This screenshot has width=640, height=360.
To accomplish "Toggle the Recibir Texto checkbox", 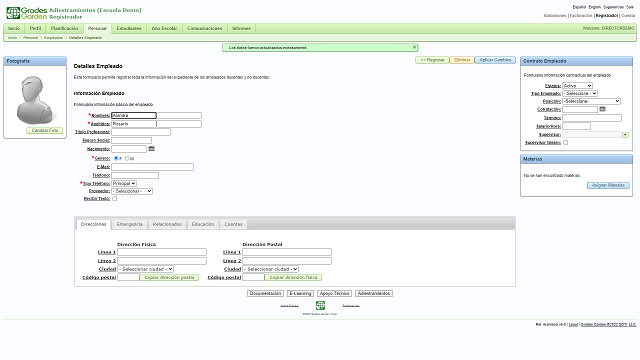I will [115, 198].
